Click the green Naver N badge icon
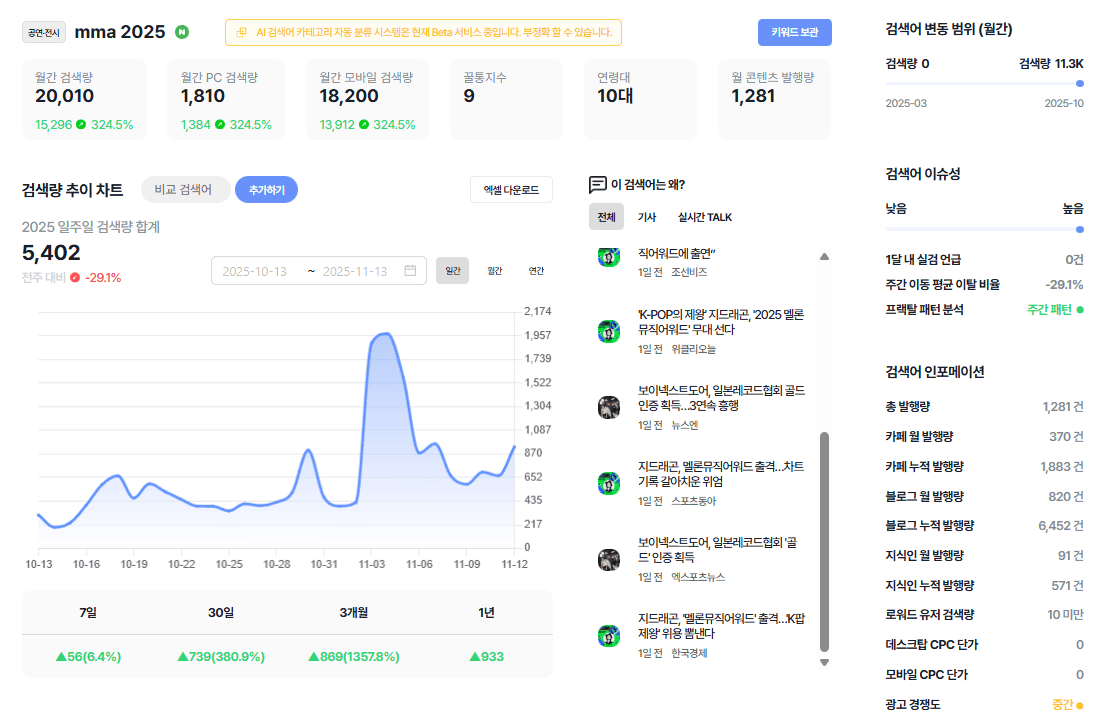Viewport: 1105px width, 722px height. (x=182, y=32)
